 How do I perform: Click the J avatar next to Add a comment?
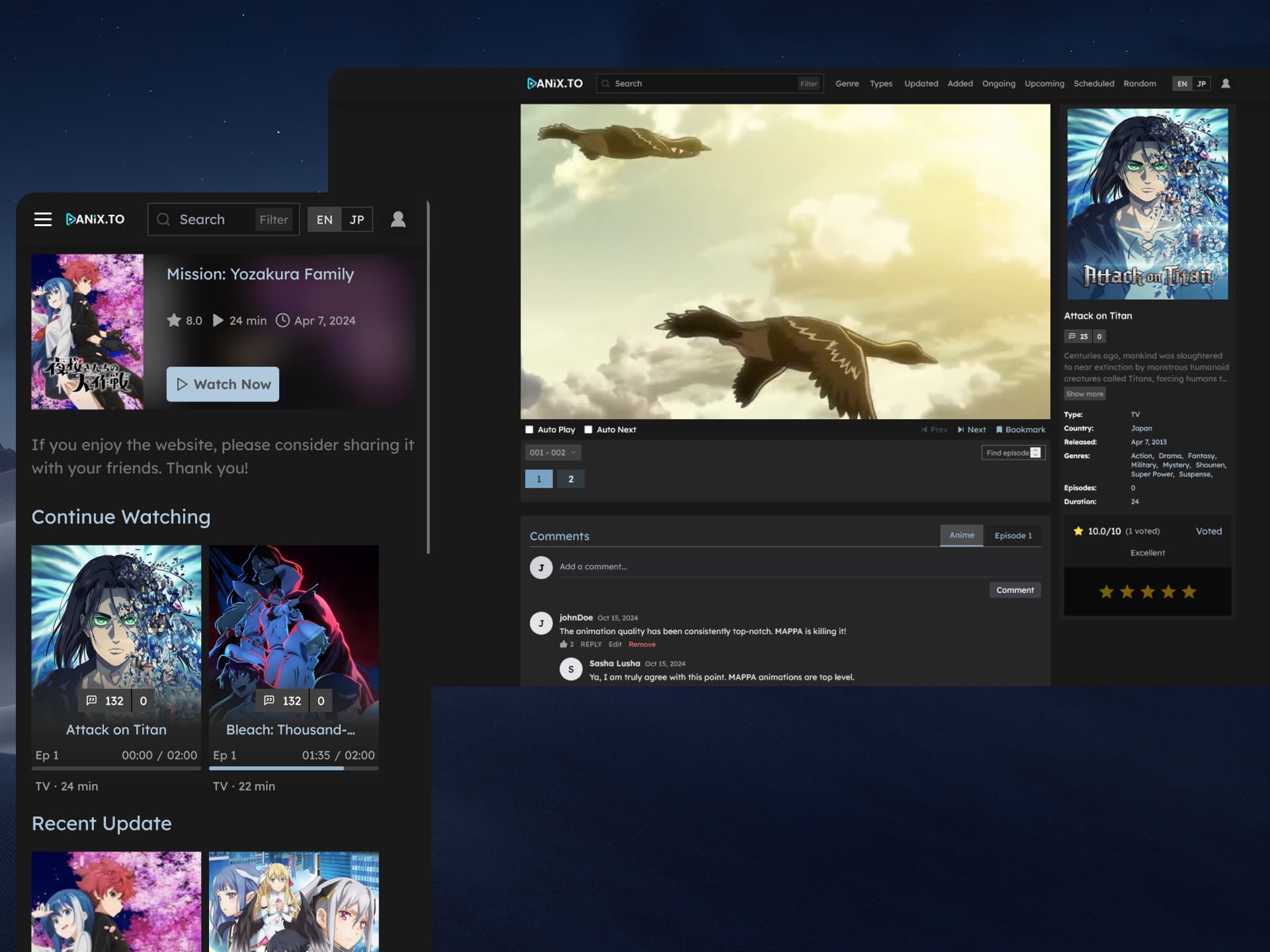coord(541,567)
